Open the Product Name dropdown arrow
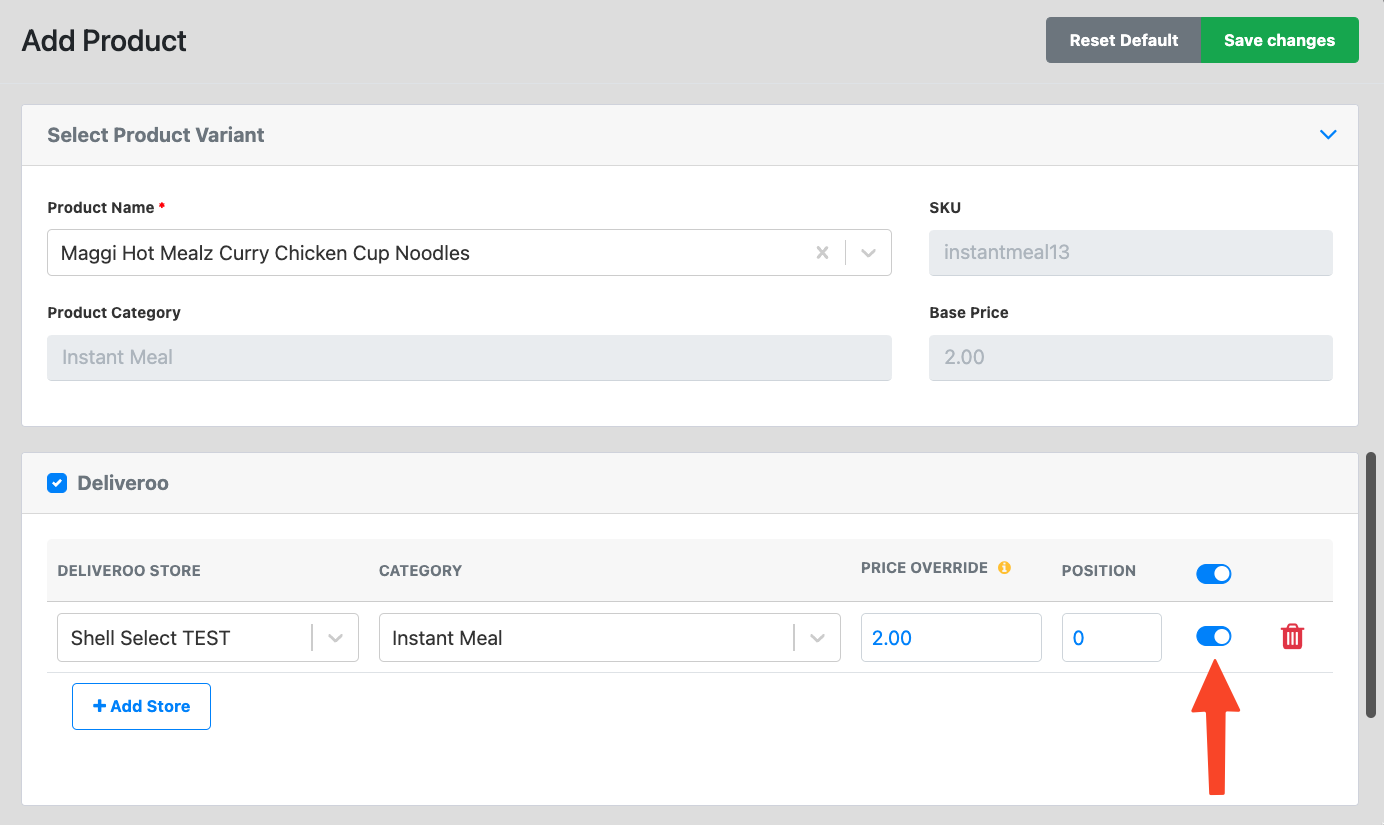 pyautogui.click(x=868, y=253)
